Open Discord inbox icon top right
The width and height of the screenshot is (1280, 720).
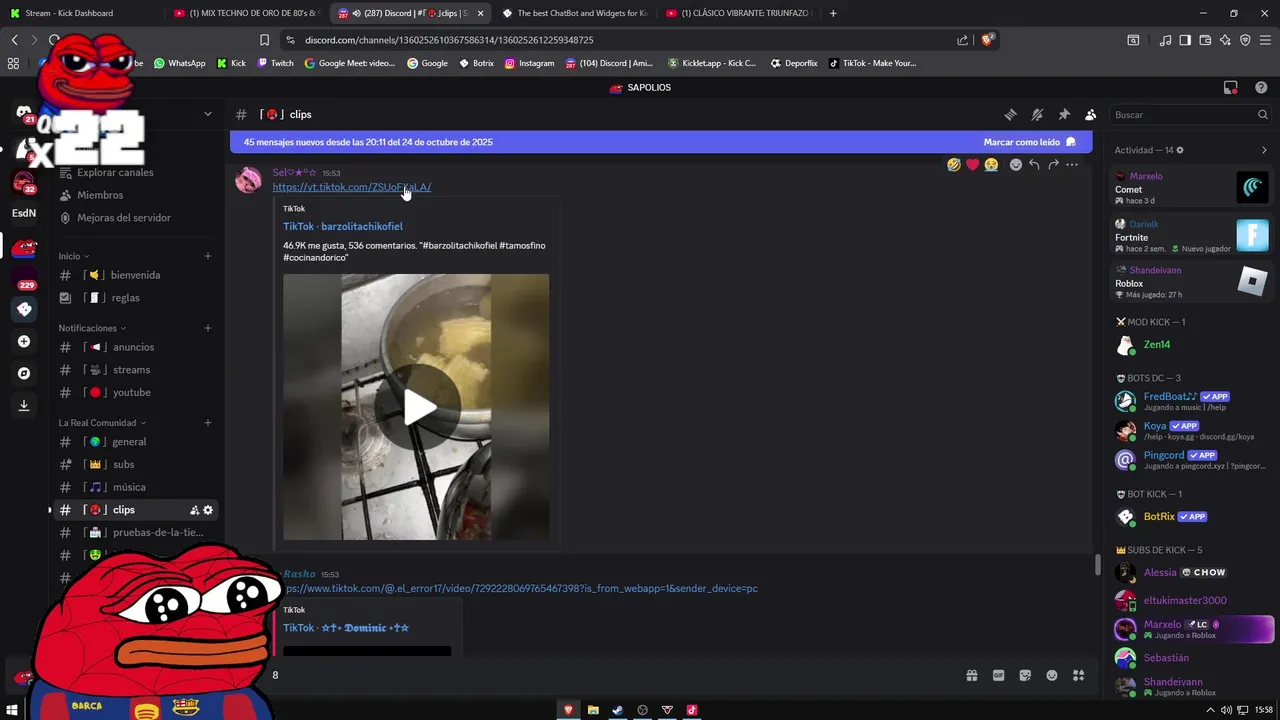(1231, 88)
